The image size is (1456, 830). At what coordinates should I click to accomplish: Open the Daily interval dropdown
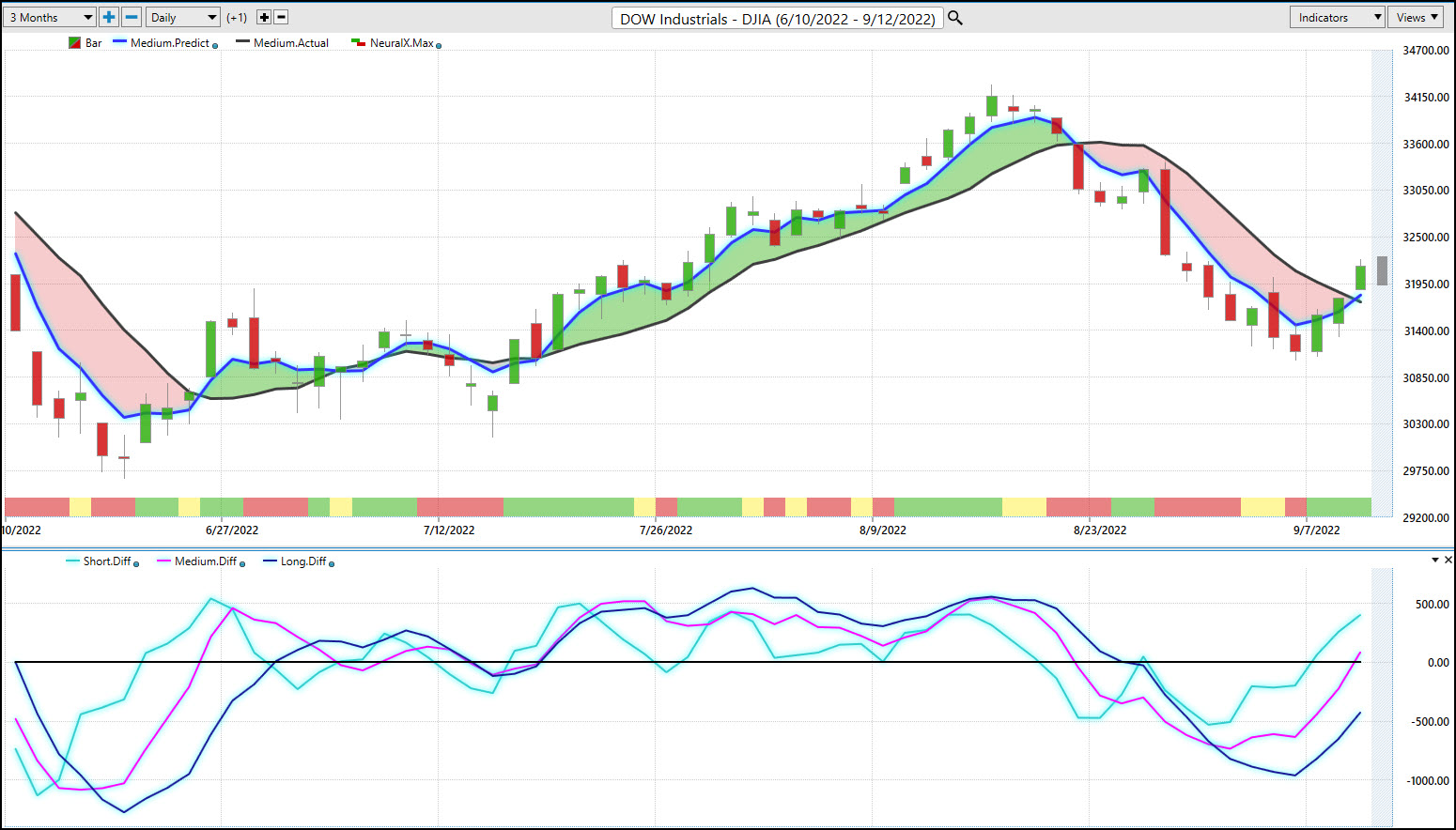point(182,17)
